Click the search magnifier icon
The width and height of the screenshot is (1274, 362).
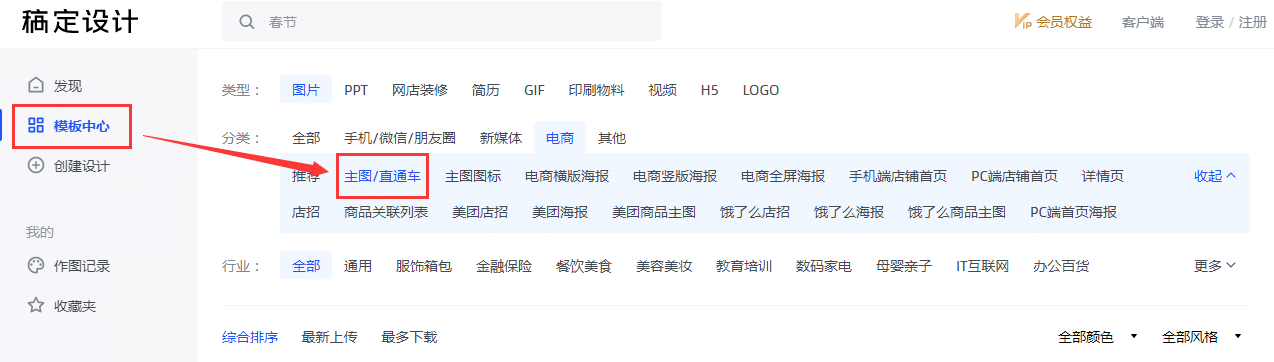pos(246,21)
